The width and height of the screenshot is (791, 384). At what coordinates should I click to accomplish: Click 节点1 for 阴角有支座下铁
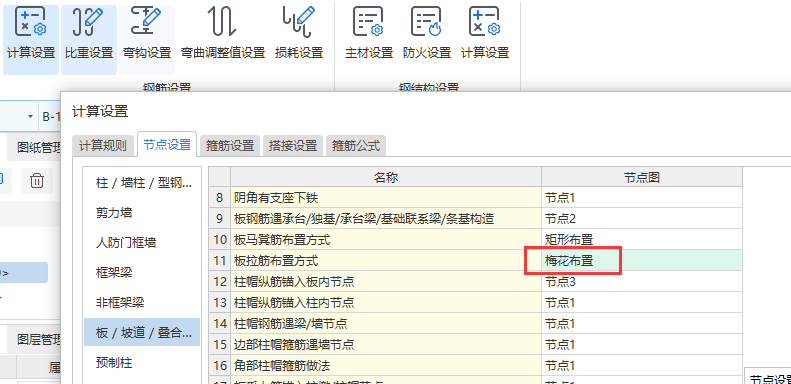[642, 197]
